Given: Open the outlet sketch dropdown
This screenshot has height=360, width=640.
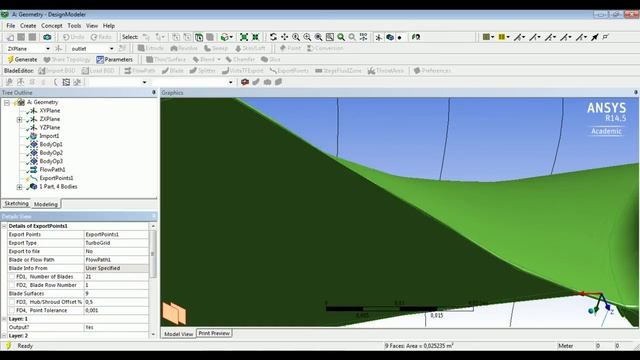Looking at the screenshot, I should 111,49.
